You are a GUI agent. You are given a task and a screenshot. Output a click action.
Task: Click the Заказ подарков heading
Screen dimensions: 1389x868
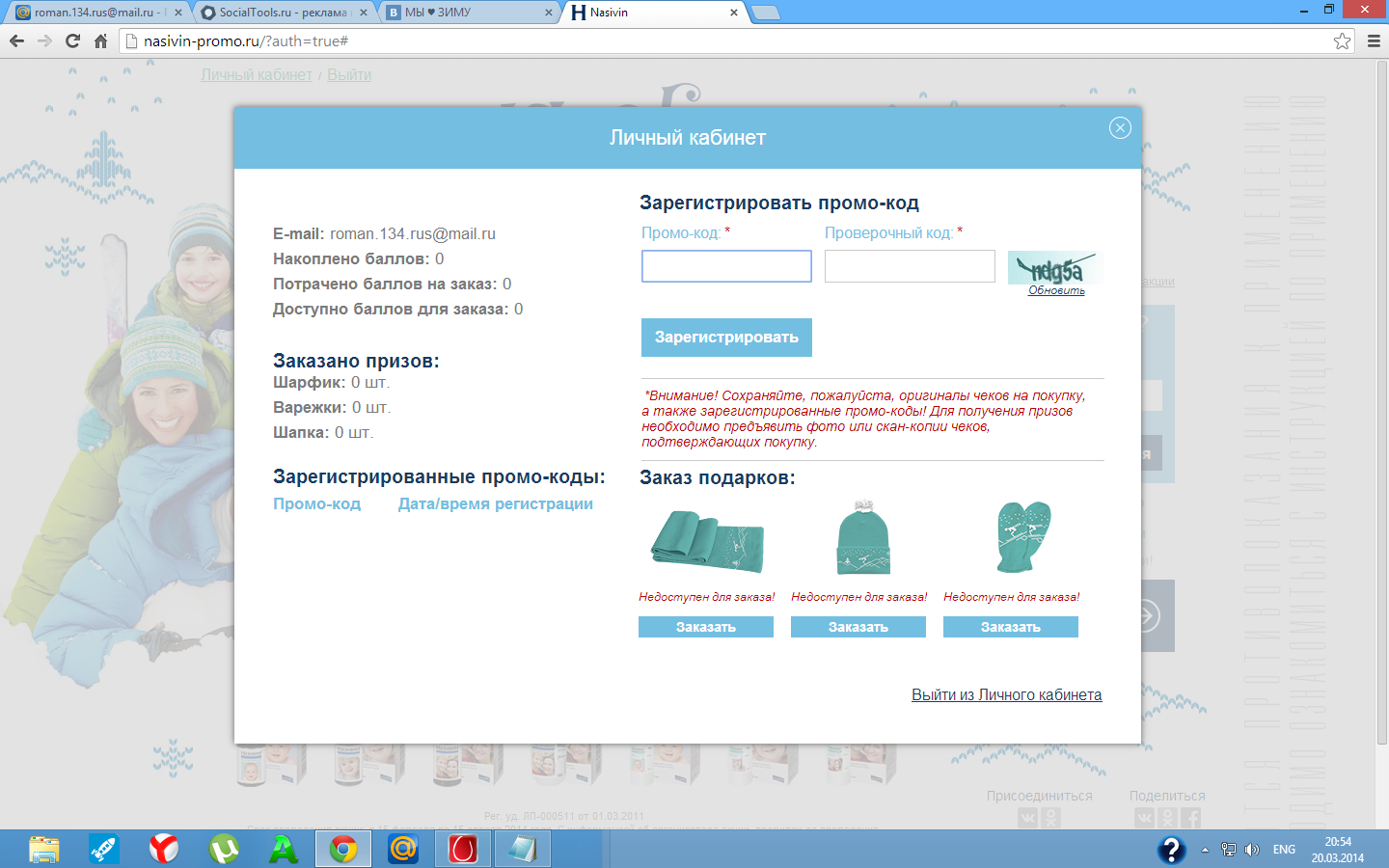point(718,478)
